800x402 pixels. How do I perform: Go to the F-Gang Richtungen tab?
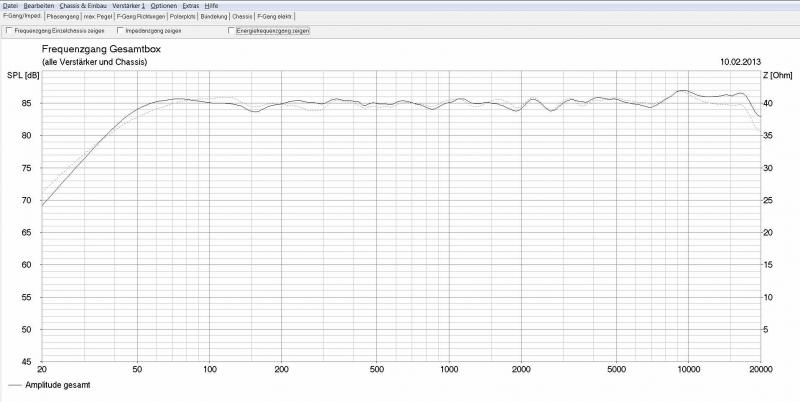(x=140, y=17)
